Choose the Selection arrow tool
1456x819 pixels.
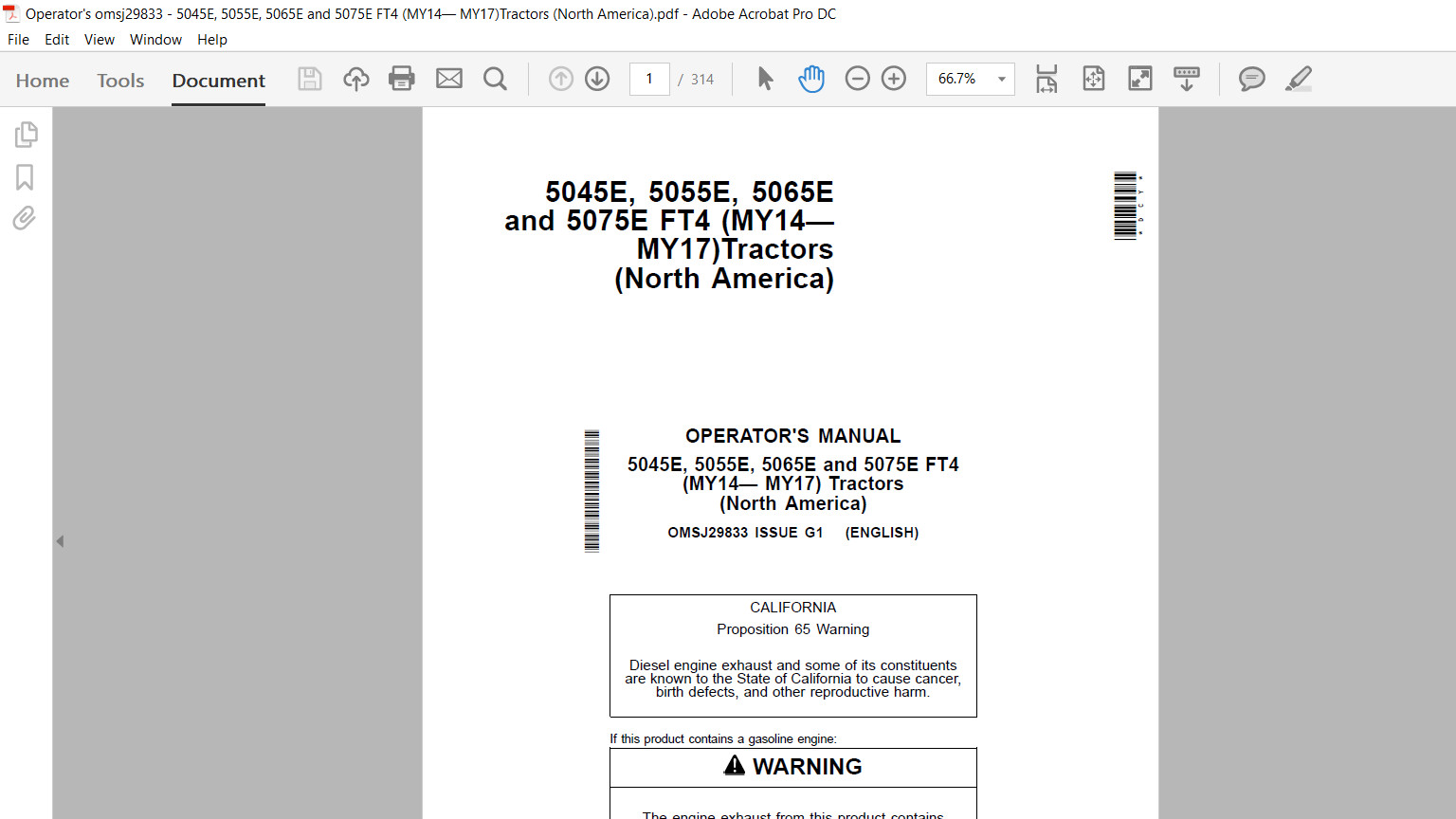(766, 79)
